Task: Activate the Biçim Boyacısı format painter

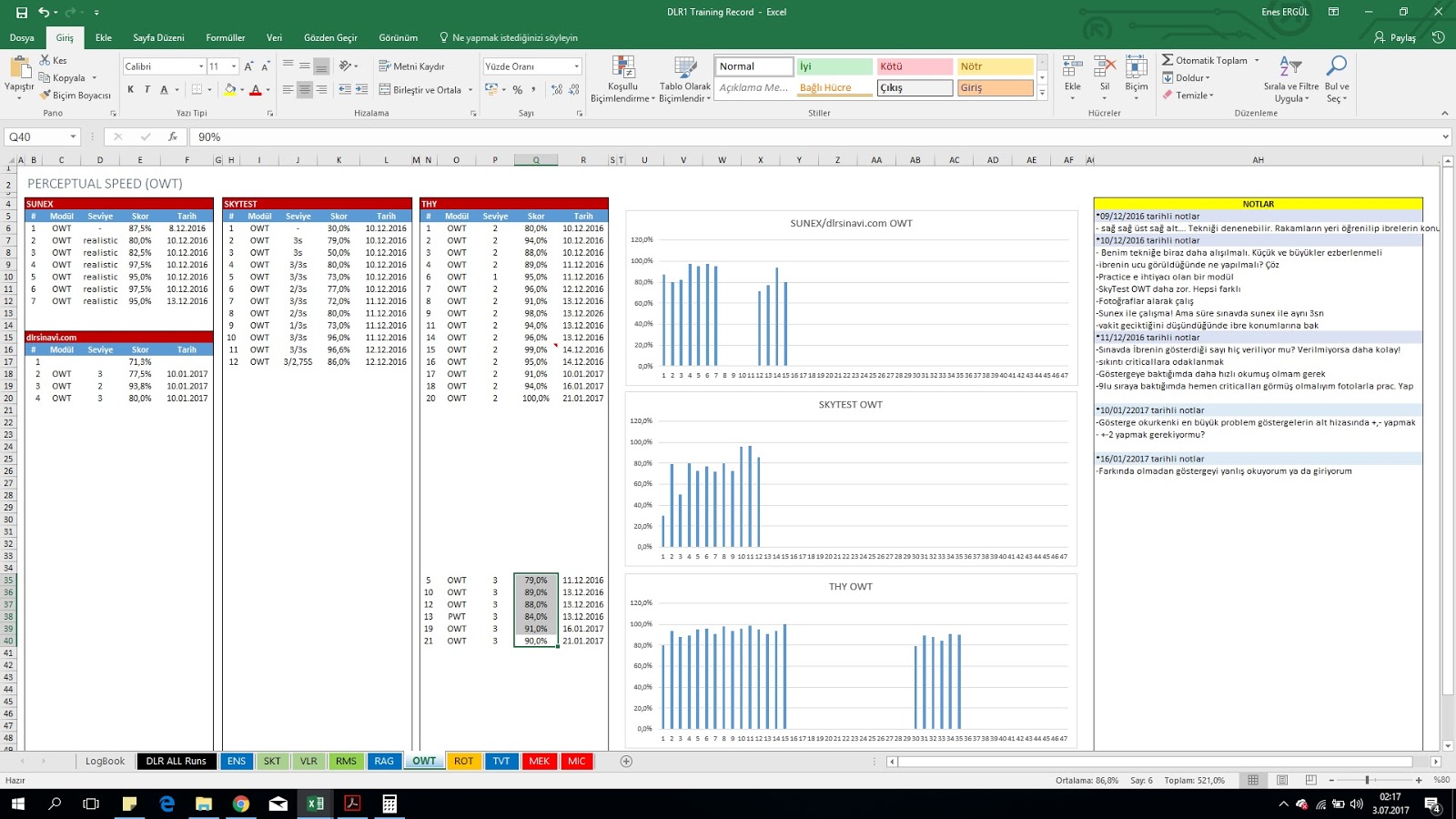Action: [x=75, y=95]
